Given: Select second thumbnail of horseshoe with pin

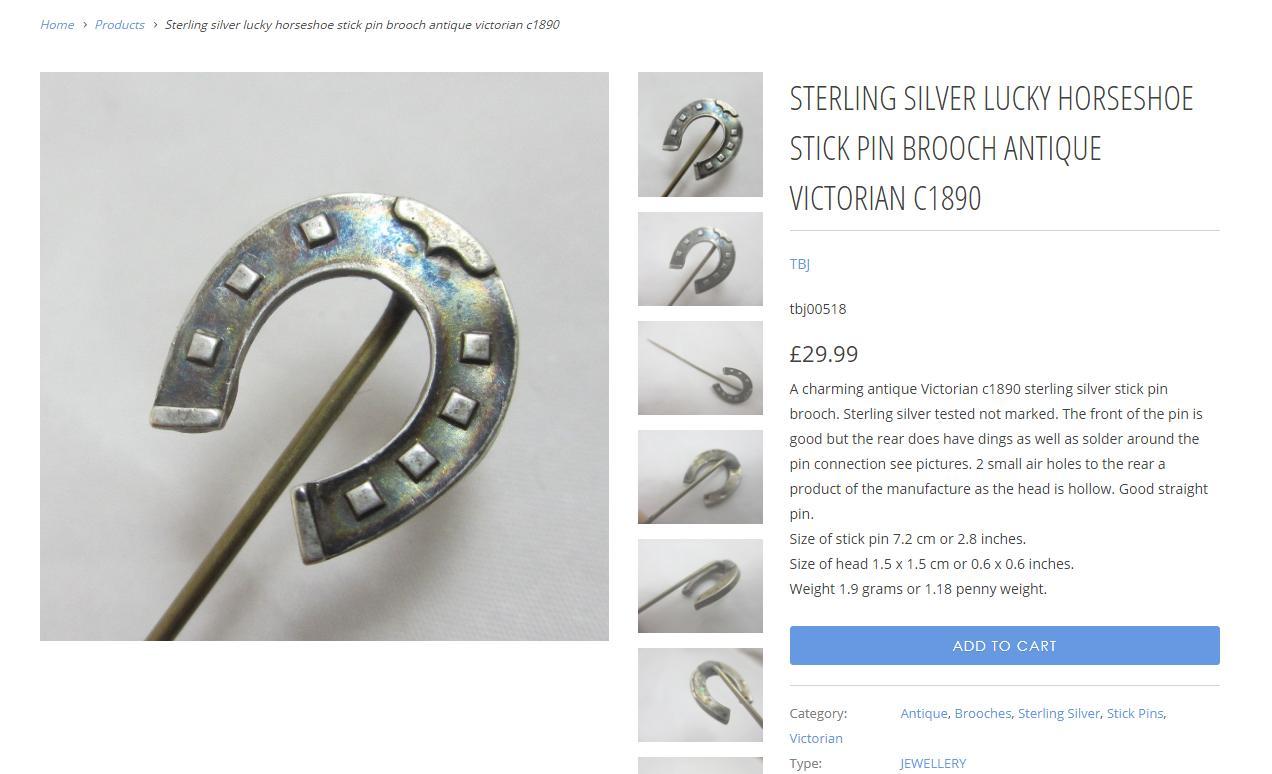Looking at the screenshot, I should tap(700, 259).
